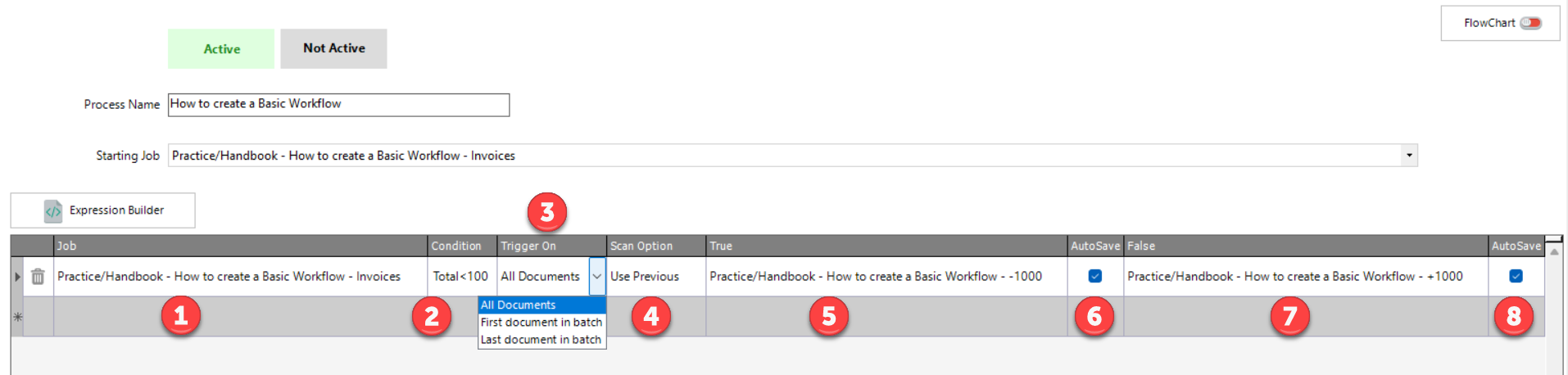Click the Process Name text field
This screenshot has width=1568, height=375.
(x=338, y=105)
